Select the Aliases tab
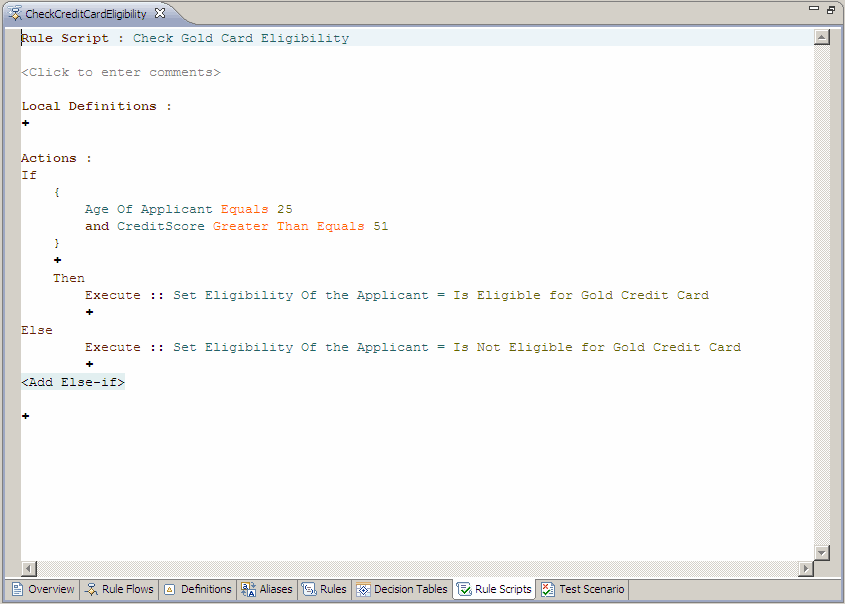Image resolution: width=845 pixels, height=604 pixels. (x=267, y=589)
